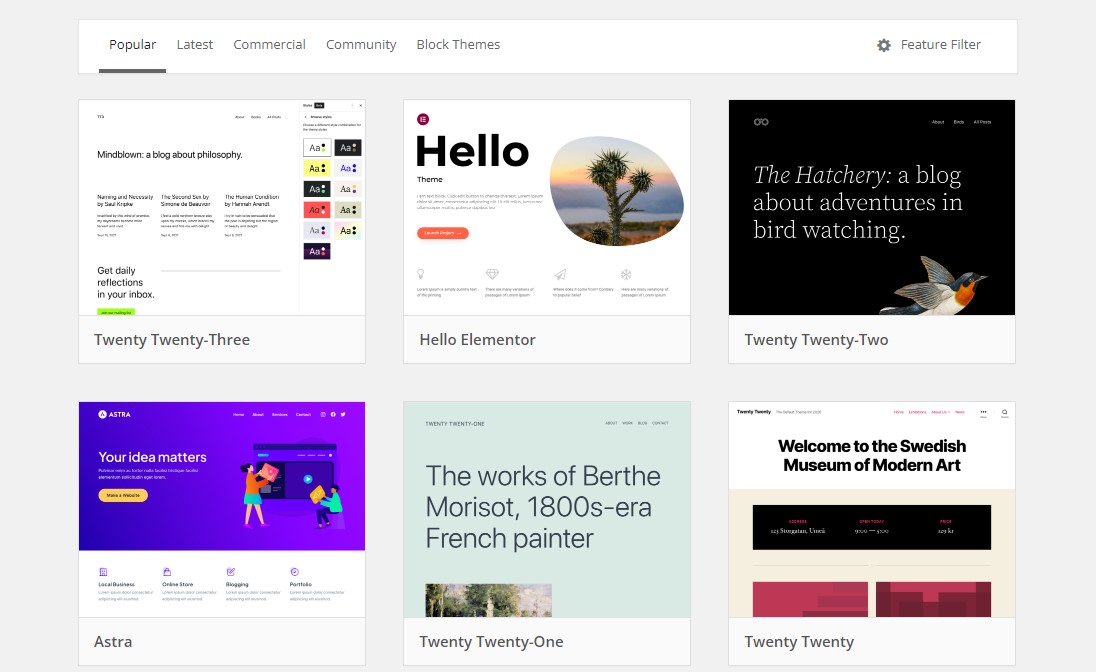
Task: Click the Hello Elementor theme preview image
Action: (x=547, y=208)
